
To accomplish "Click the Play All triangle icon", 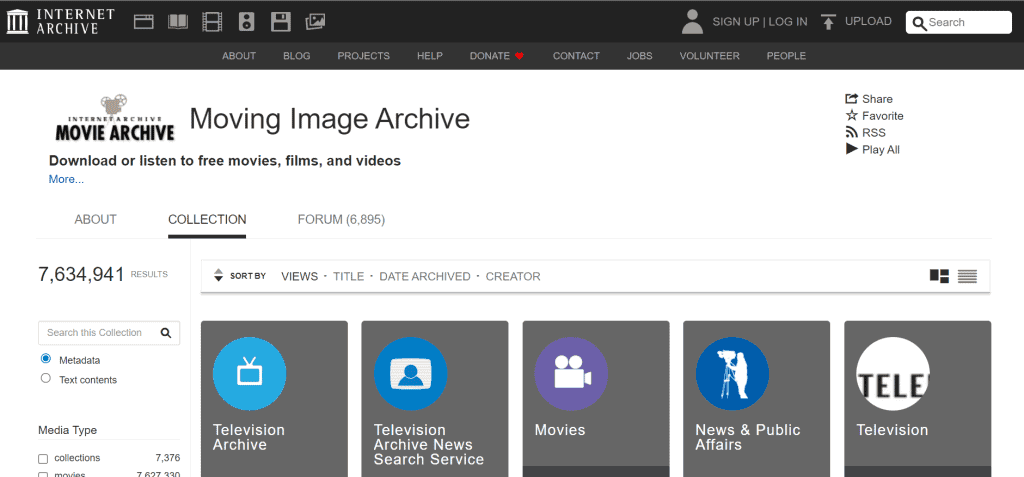I will click(x=852, y=149).
